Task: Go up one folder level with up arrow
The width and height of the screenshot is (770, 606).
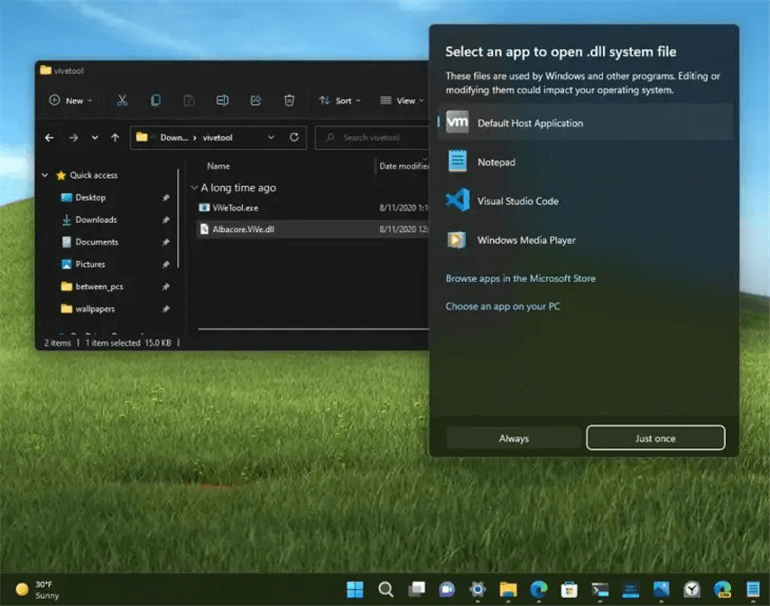Action: click(115, 138)
